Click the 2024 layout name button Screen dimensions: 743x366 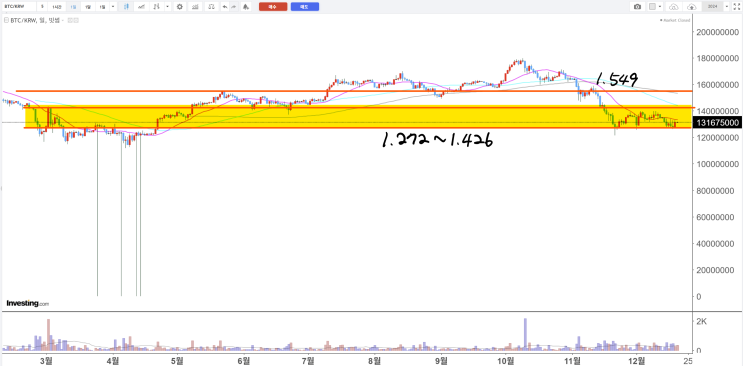(x=712, y=7)
